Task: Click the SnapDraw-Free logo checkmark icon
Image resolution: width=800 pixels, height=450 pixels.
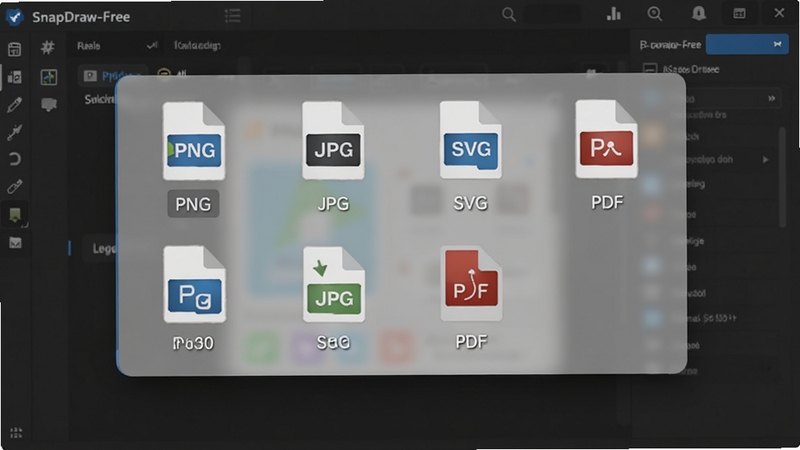Action: point(14,17)
